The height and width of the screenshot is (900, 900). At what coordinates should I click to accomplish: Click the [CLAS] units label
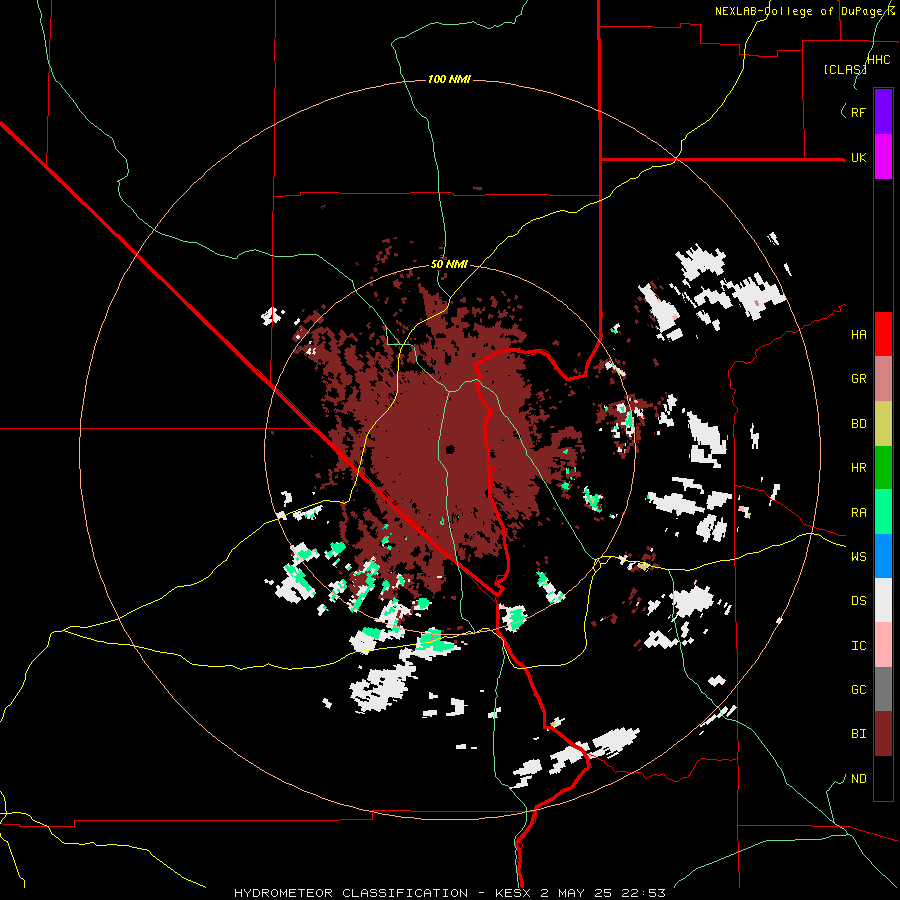845,69
